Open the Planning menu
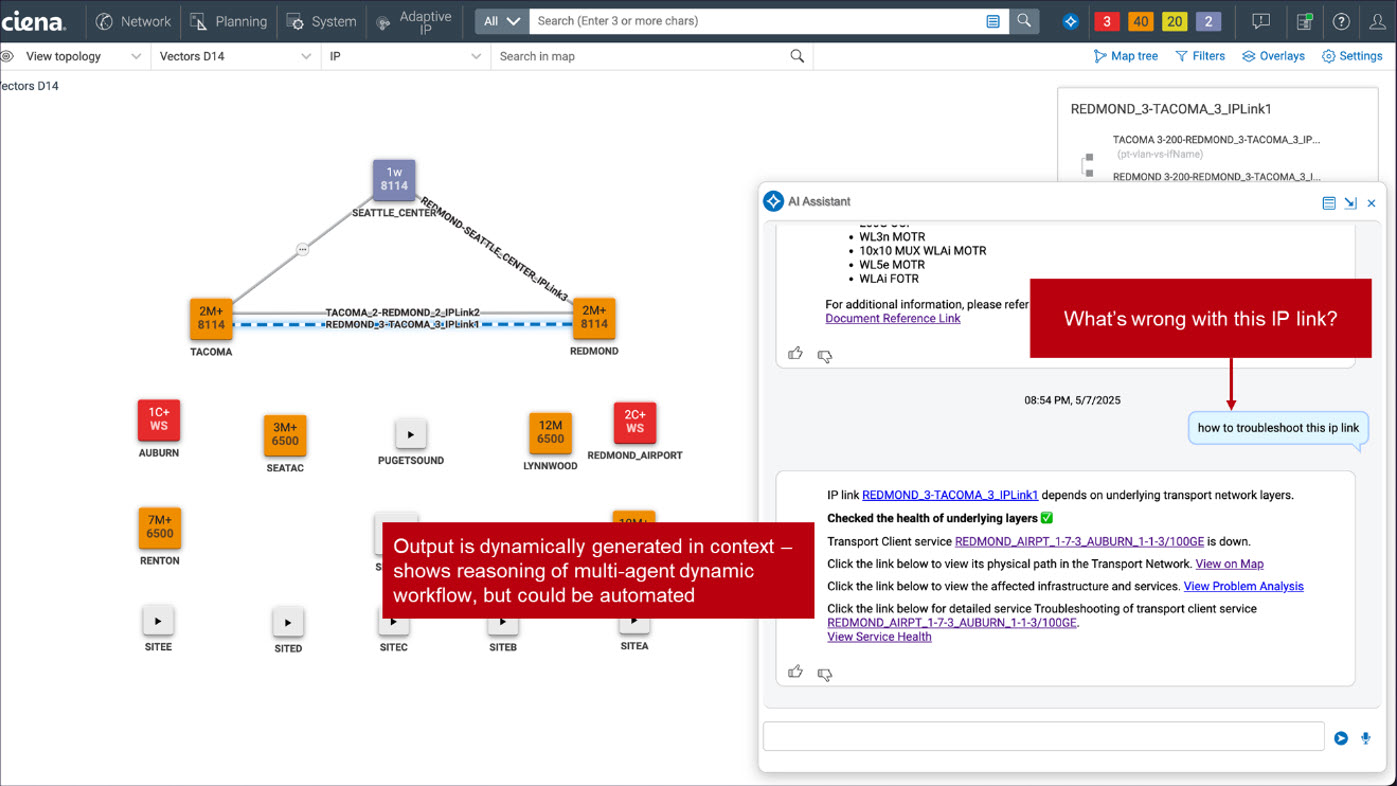The image size is (1397, 786). point(228,21)
